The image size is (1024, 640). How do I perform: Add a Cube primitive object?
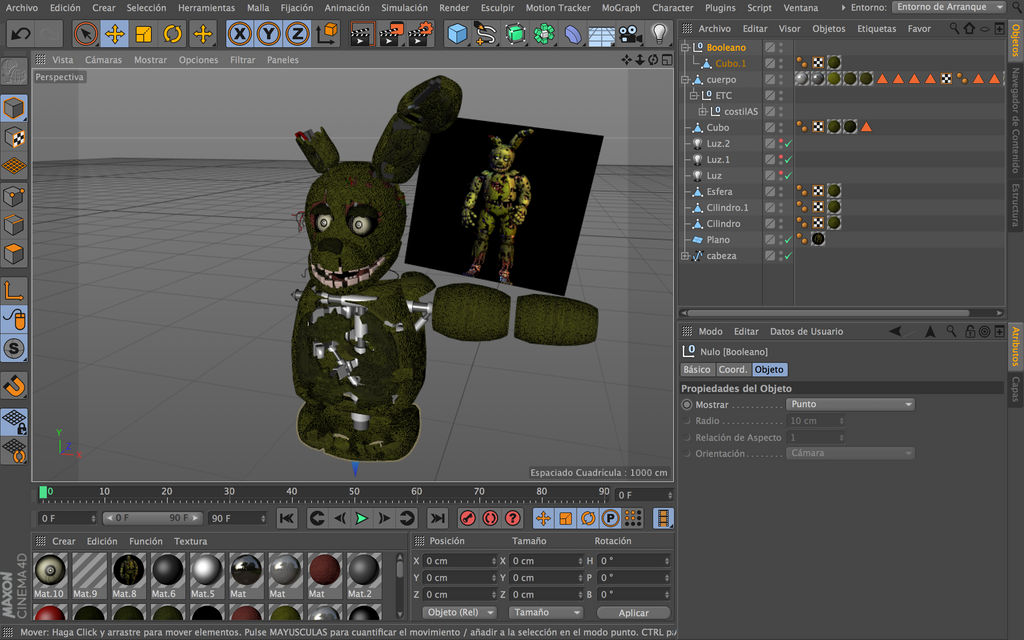[x=457, y=34]
